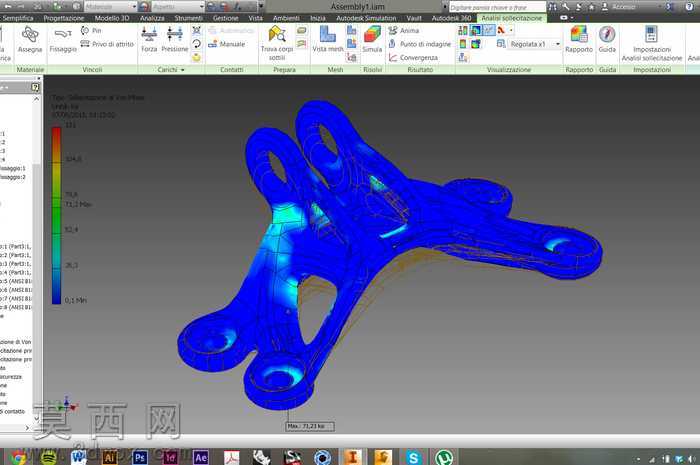The image size is (700, 465).
Task: Open Impostazioni Analisi sollecitazione settings
Action: point(652,43)
